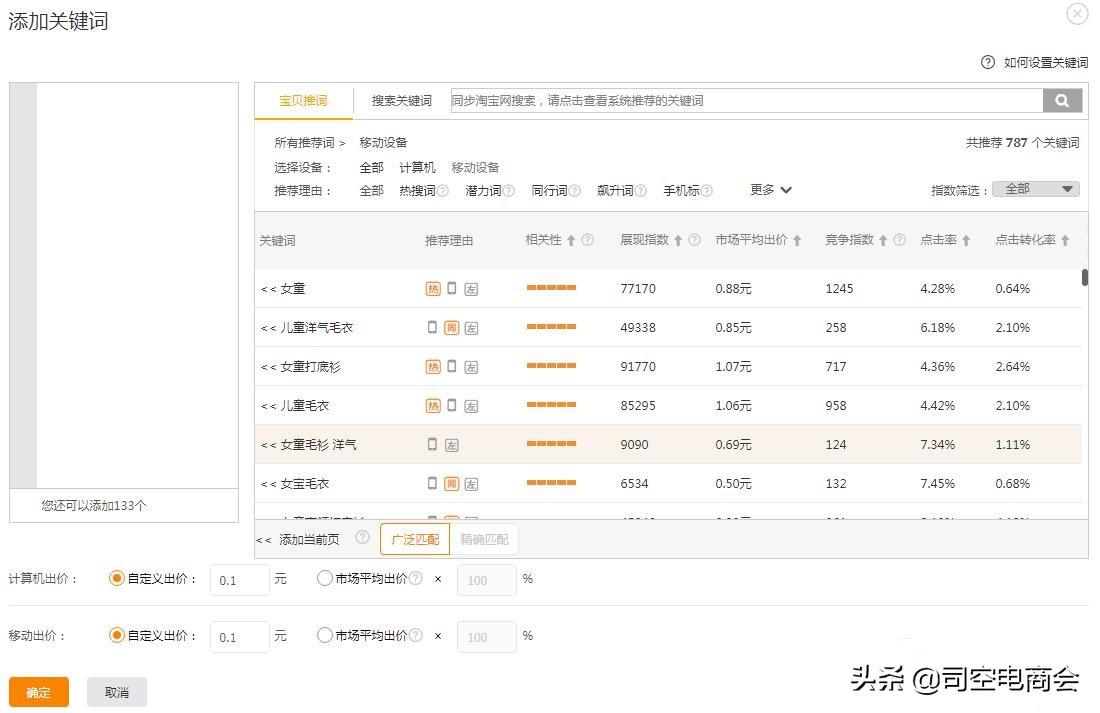
Task: Open help icon next to 手机标
Action: pyautogui.click(x=706, y=190)
